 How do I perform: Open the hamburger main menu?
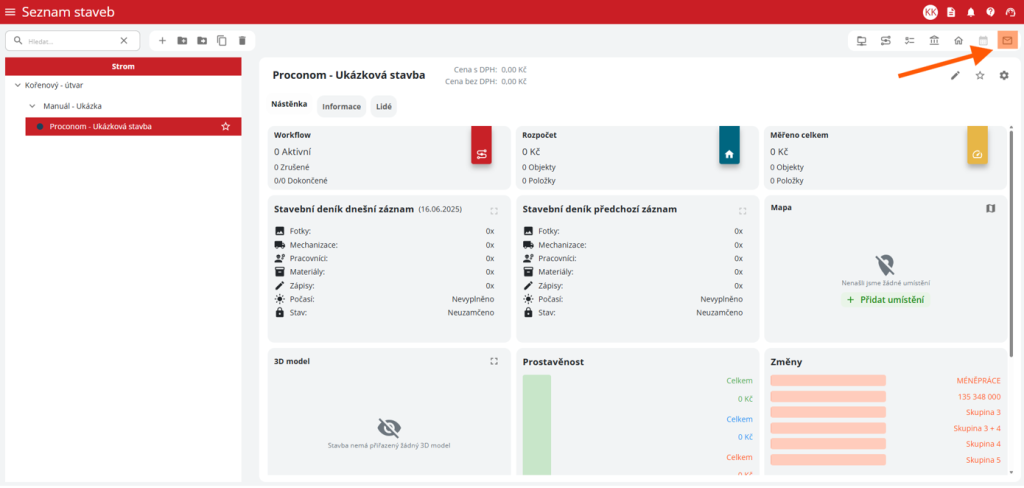[x=10, y=12]
